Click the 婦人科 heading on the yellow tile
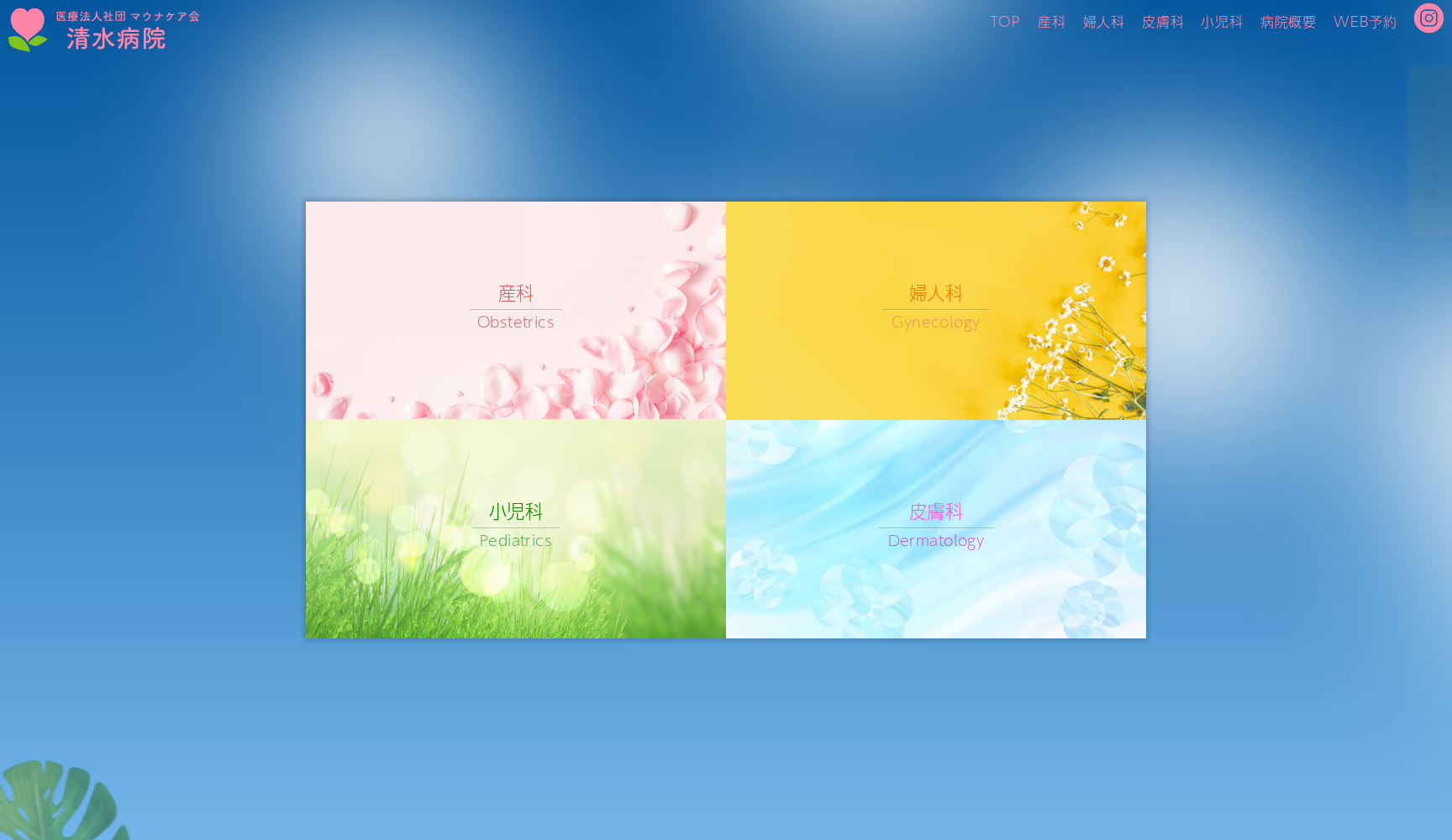The height and width of the screenshot is (840, 1452). point(935,293)
